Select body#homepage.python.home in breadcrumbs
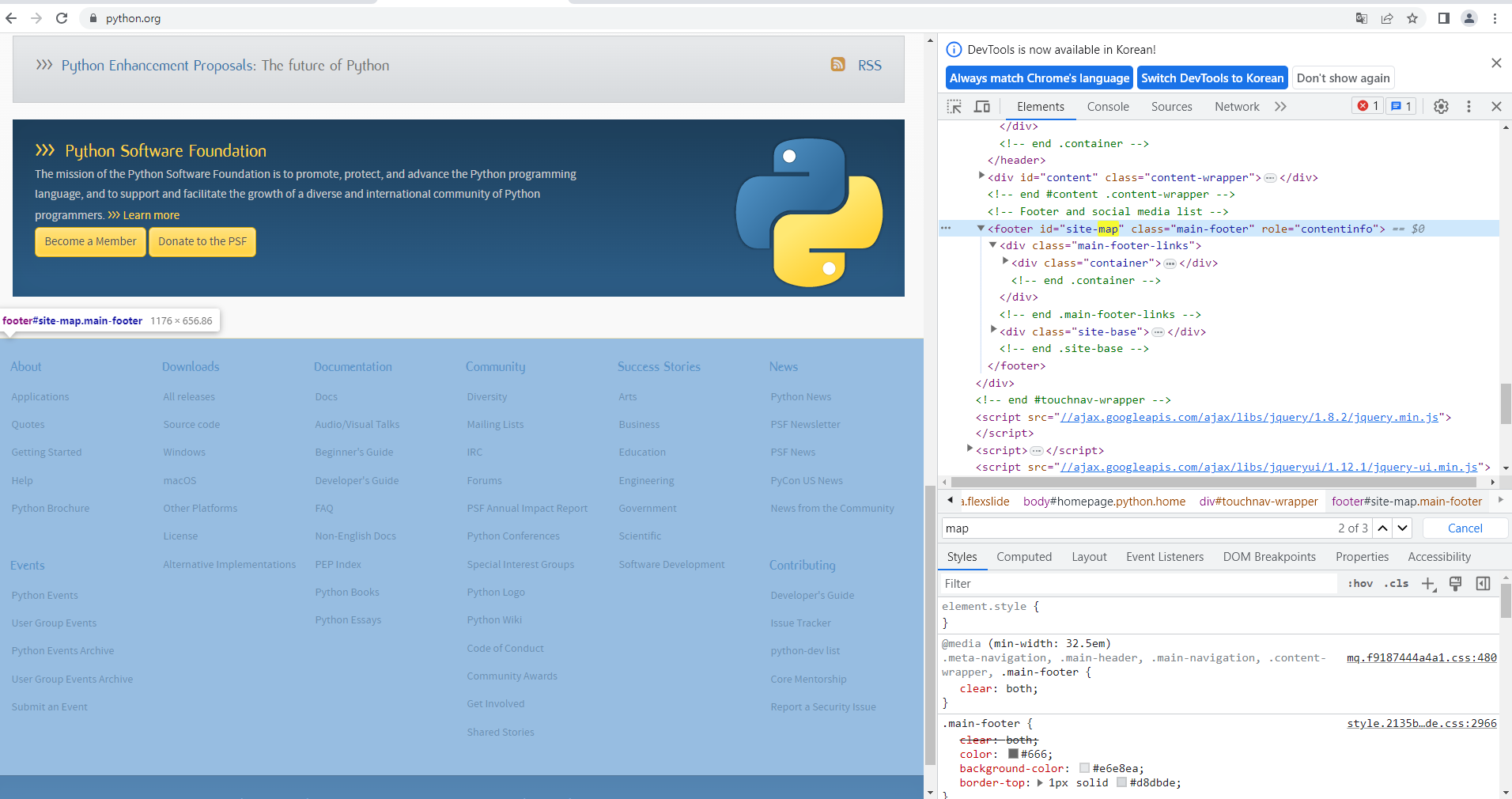 point(1104,501)
